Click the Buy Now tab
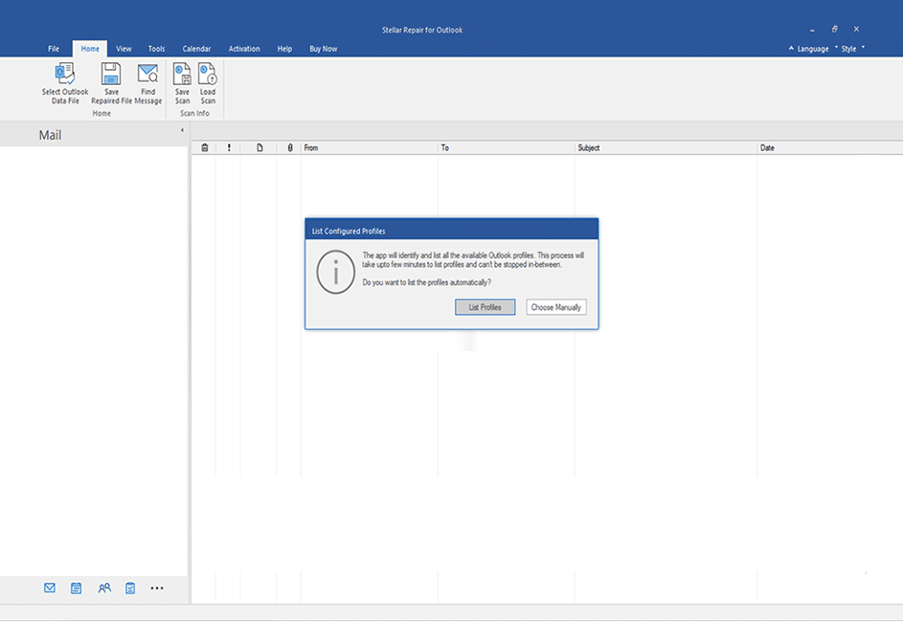904x624 pixels. [x=323, y=49]
